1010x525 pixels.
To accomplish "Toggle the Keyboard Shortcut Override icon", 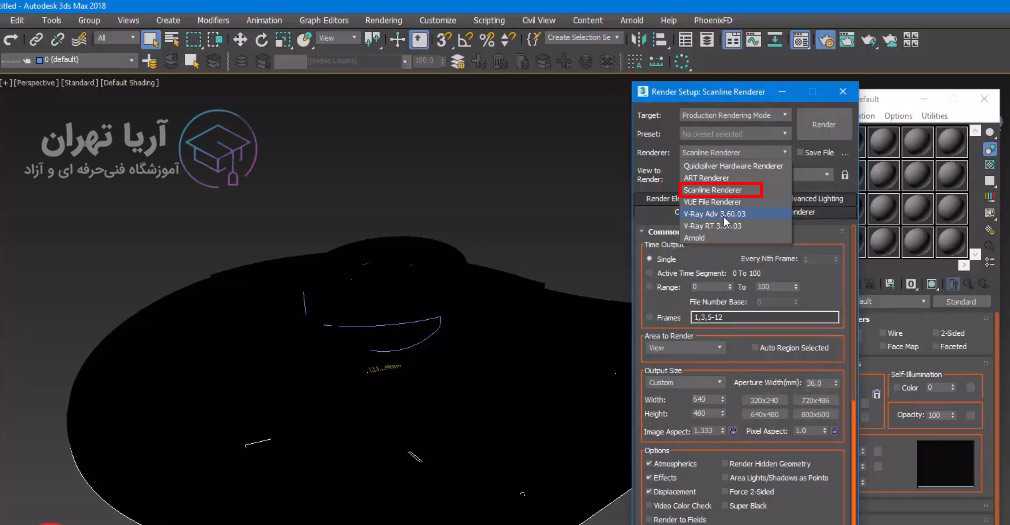I will (419, 40).
